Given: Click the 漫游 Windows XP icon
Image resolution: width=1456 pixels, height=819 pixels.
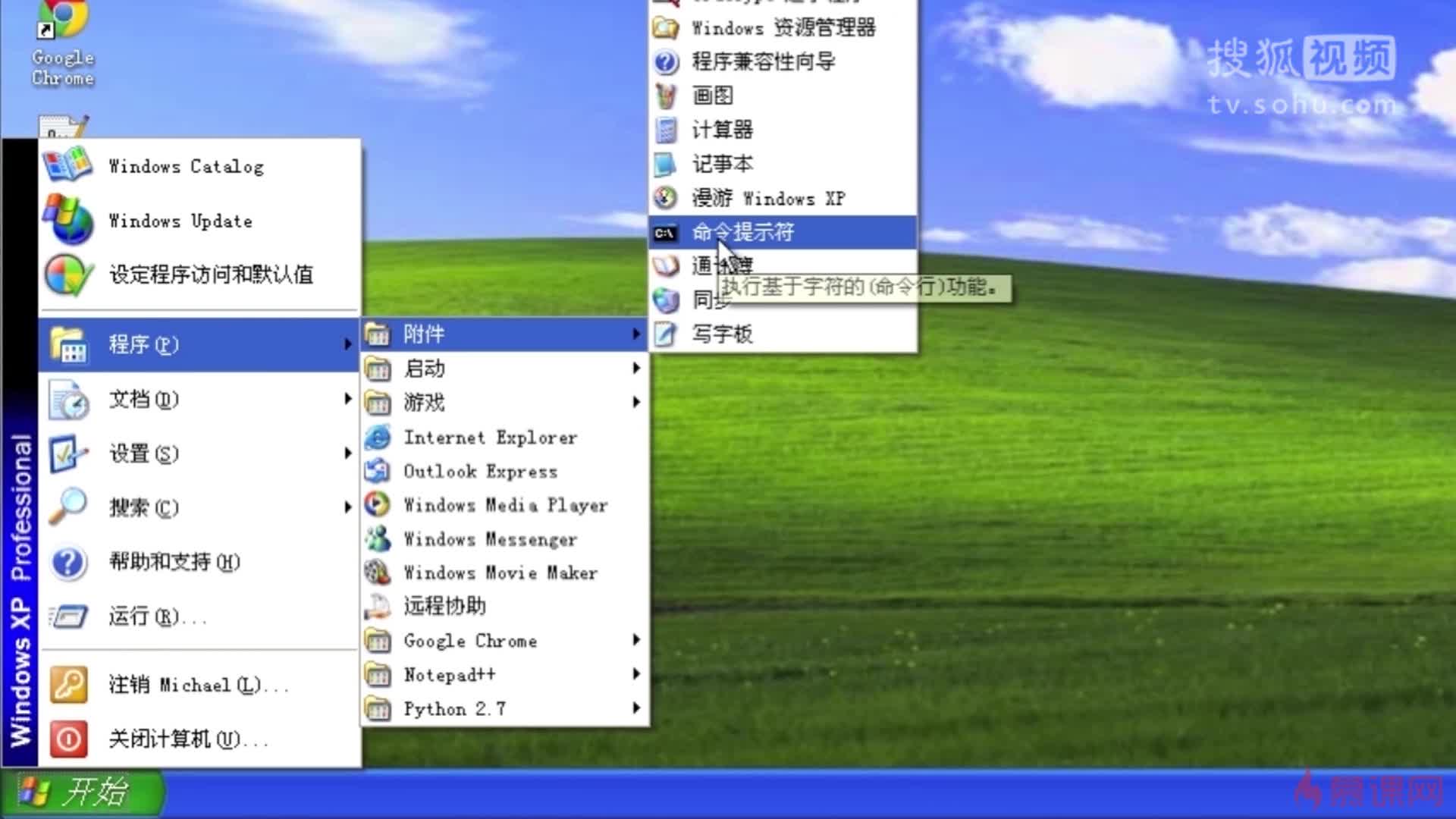Looking at the screenshot, I should point(666,198).
